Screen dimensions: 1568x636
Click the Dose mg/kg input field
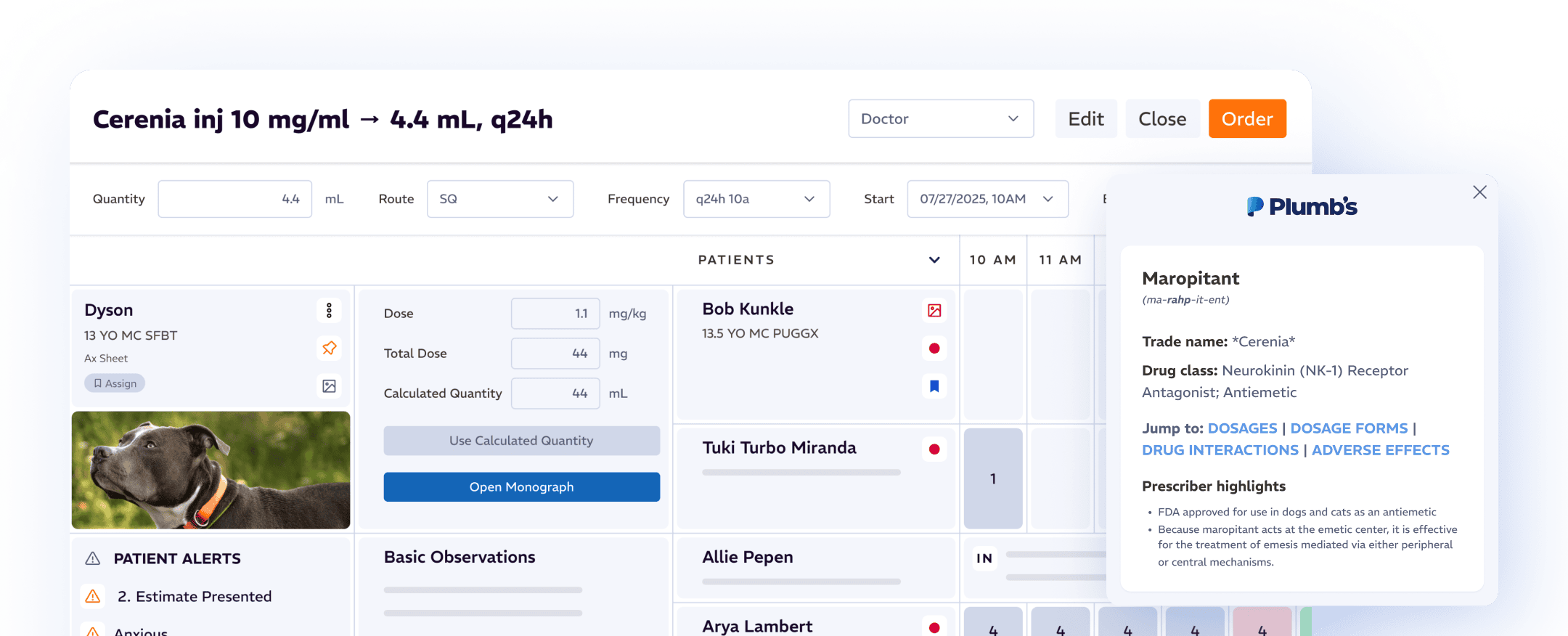pyautogui.click(x=555, y=314)
